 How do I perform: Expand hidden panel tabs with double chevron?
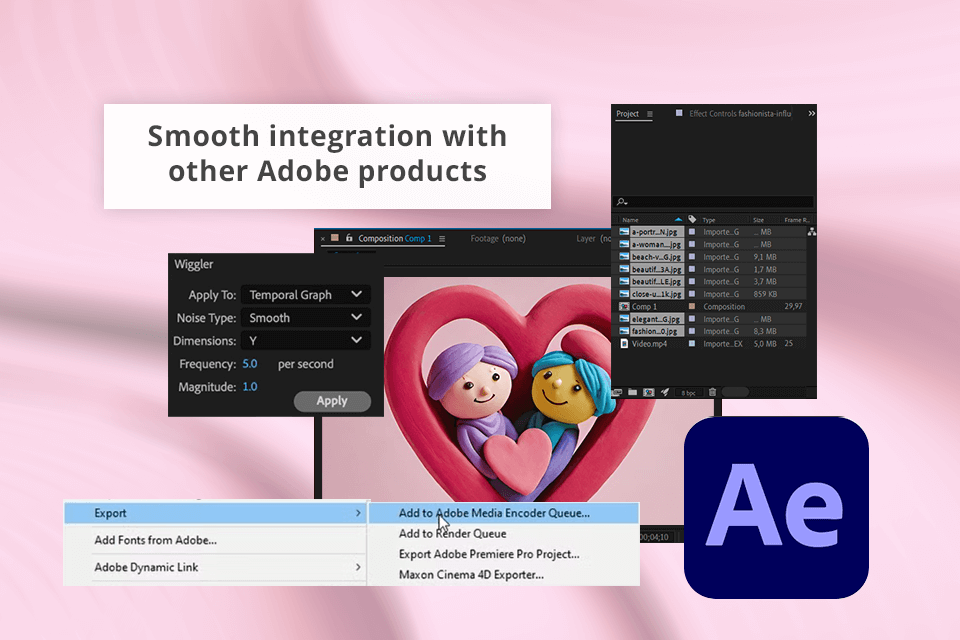point(811,113)
